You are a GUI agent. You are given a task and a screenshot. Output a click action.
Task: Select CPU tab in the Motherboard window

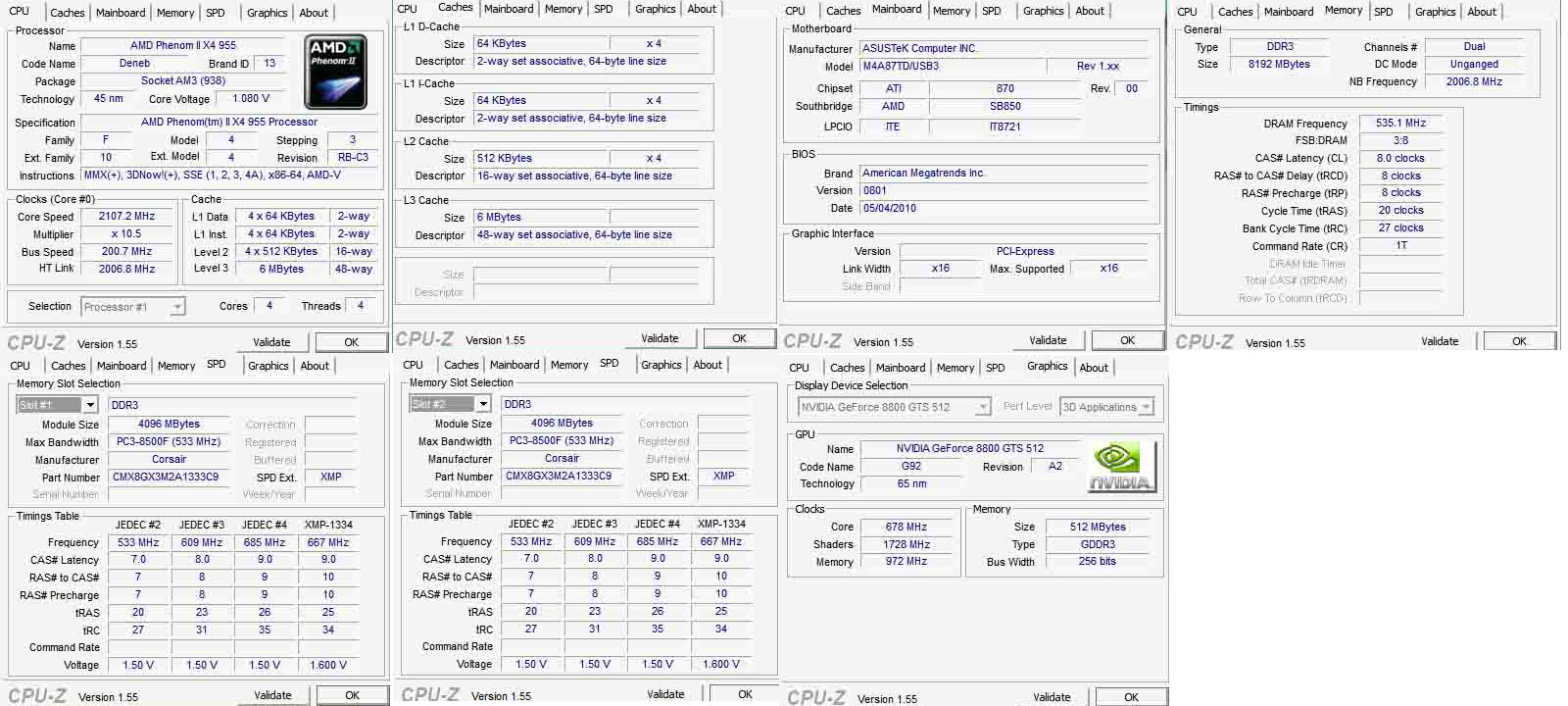[x=796, y=11]
